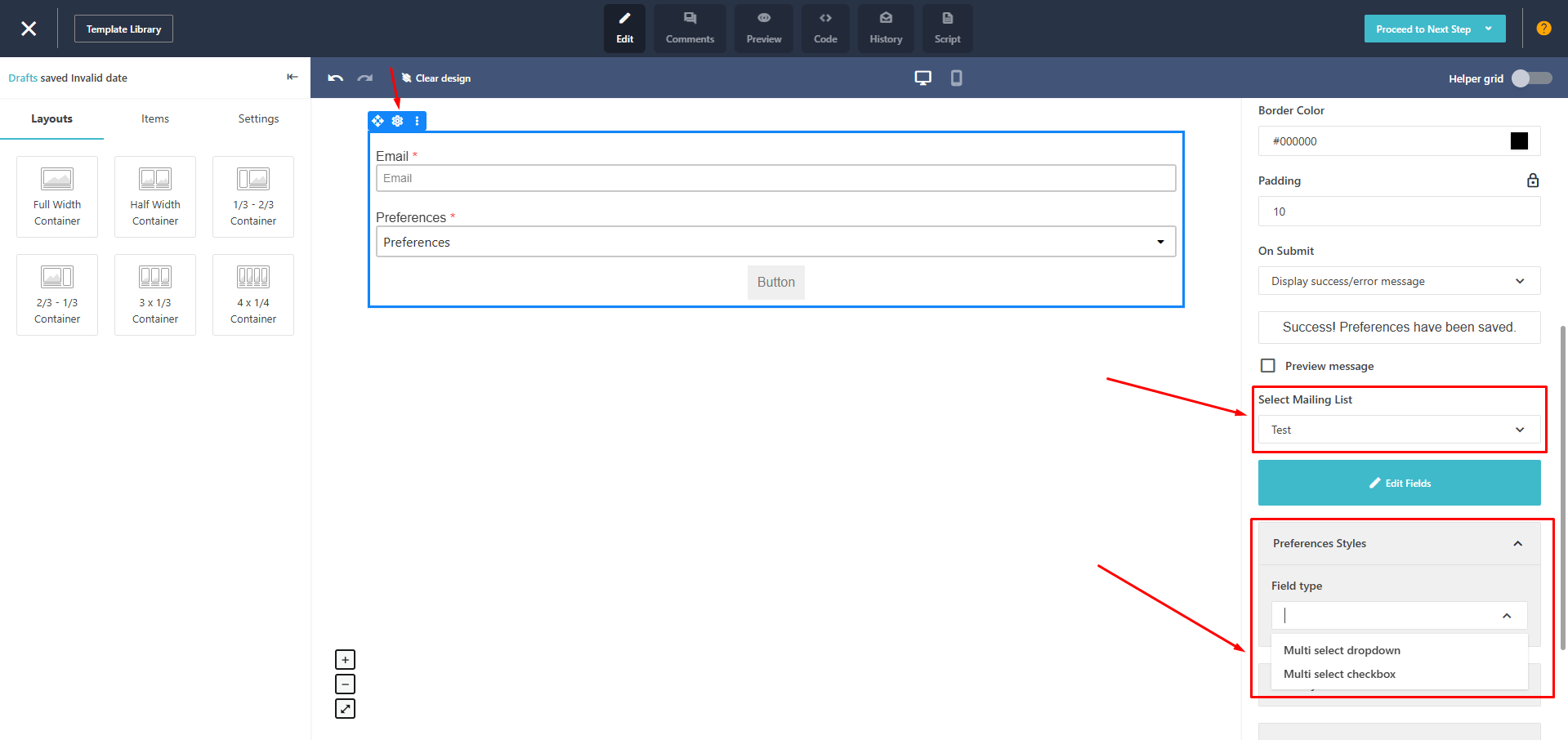Image resolution: width=1568 pixels, height=740 pixels.
Task: Choose the 2/3 - 1/3 Container layout
Action: coord(57,295)
